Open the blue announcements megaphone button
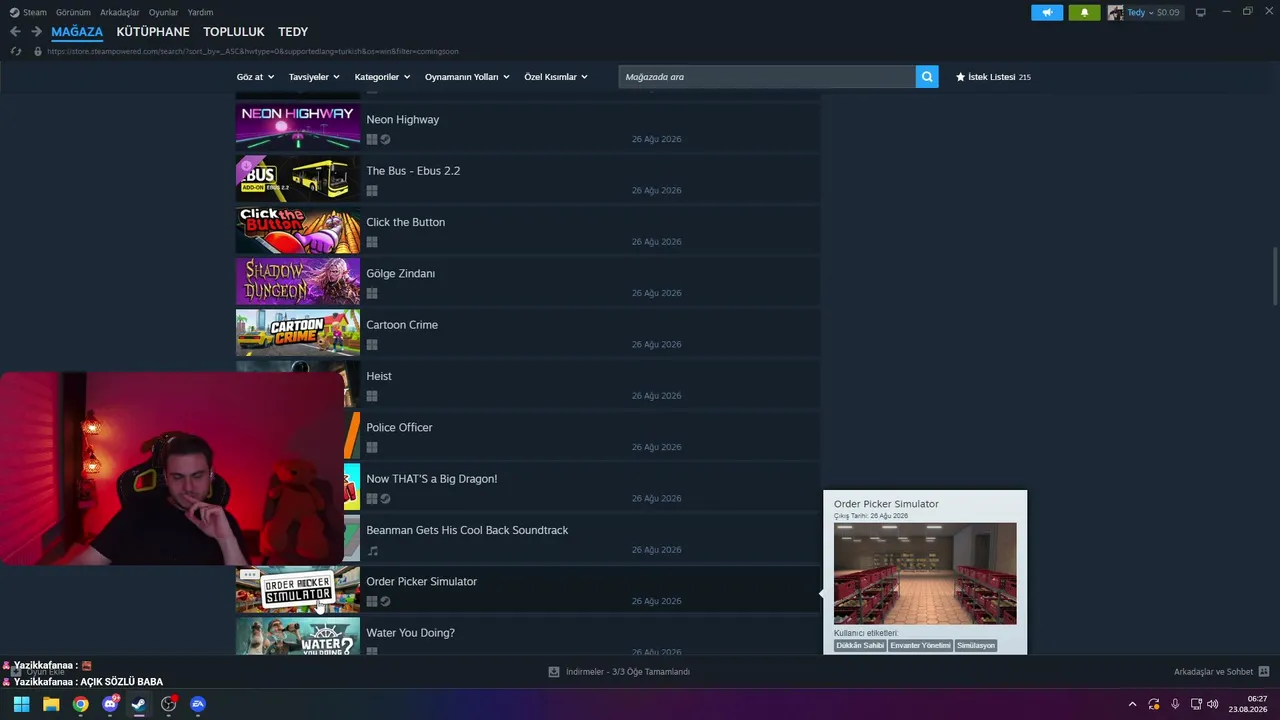Viewport: 1280px width, 720px height. (1047, 13)
